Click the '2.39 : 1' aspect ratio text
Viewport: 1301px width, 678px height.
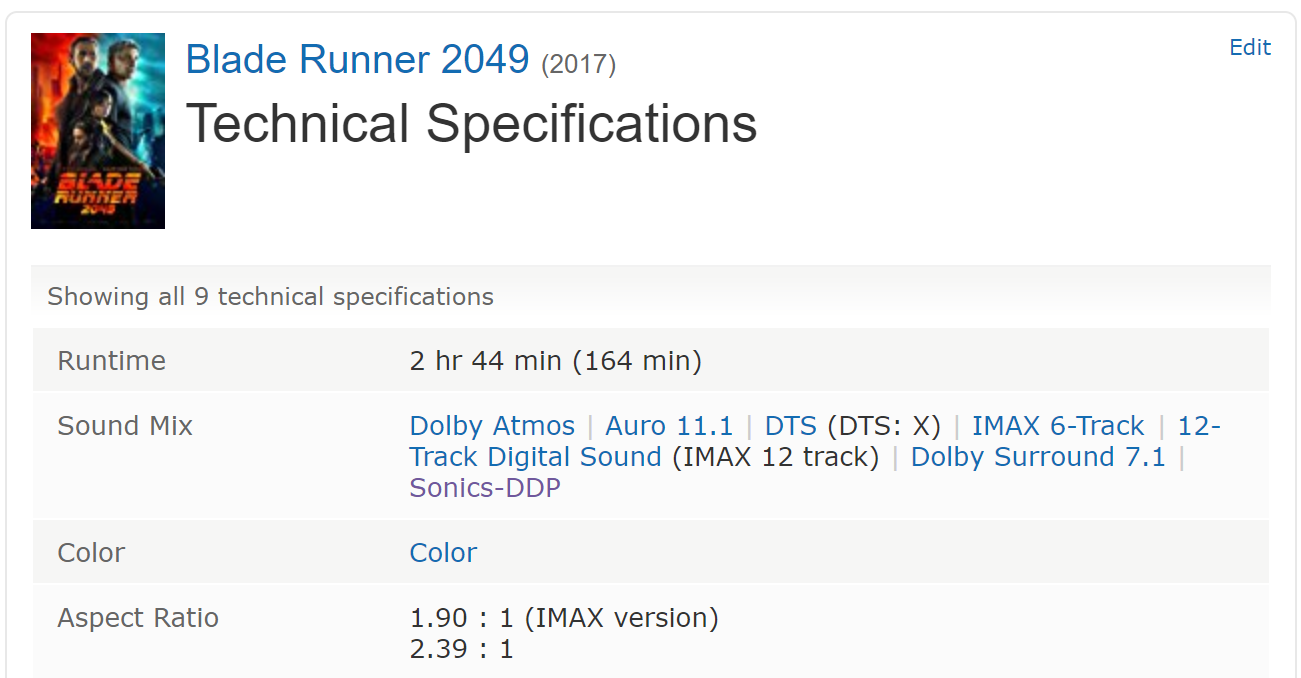461,649
